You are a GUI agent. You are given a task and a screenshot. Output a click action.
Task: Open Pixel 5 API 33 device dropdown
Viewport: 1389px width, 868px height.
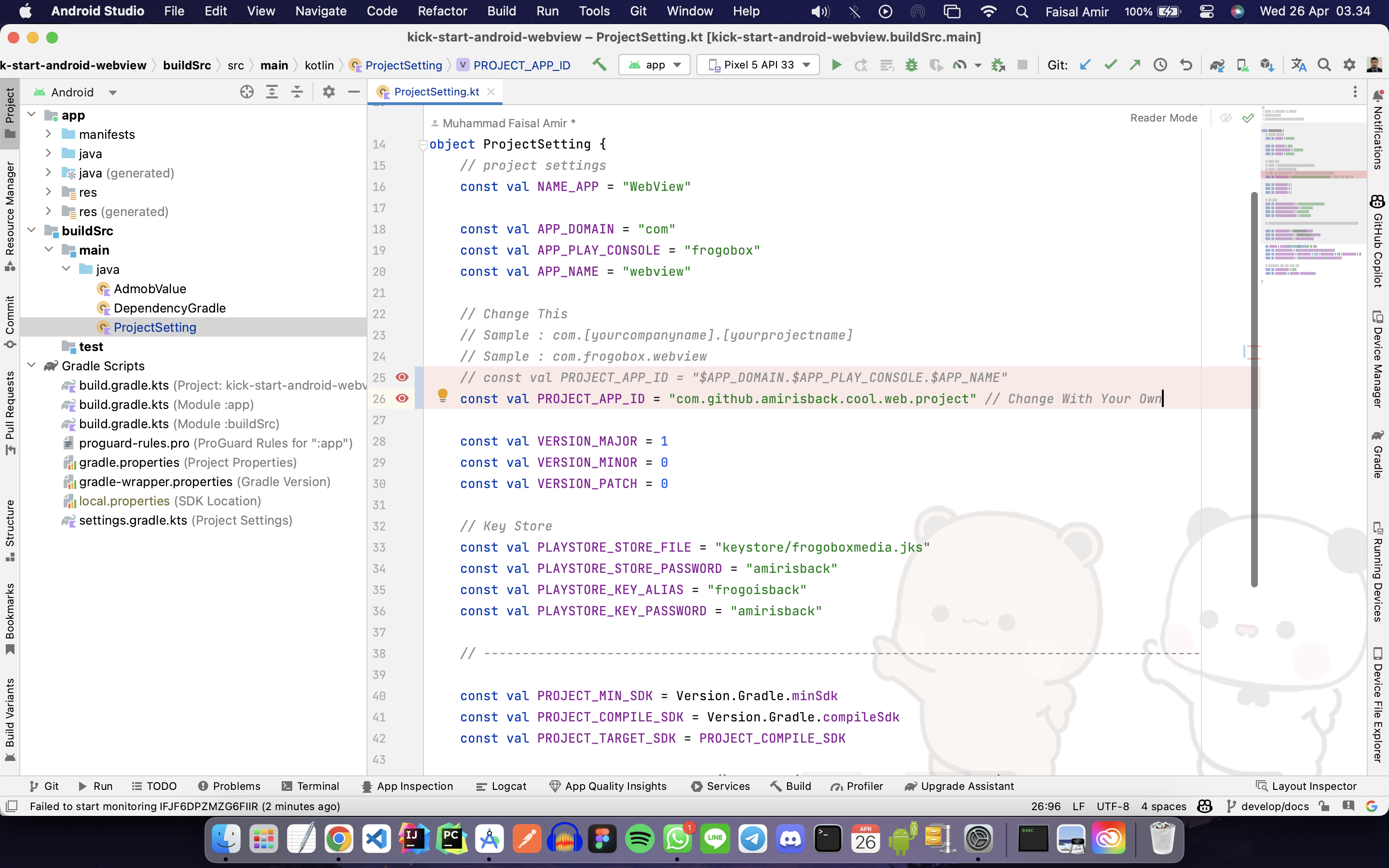pos(758,65)
